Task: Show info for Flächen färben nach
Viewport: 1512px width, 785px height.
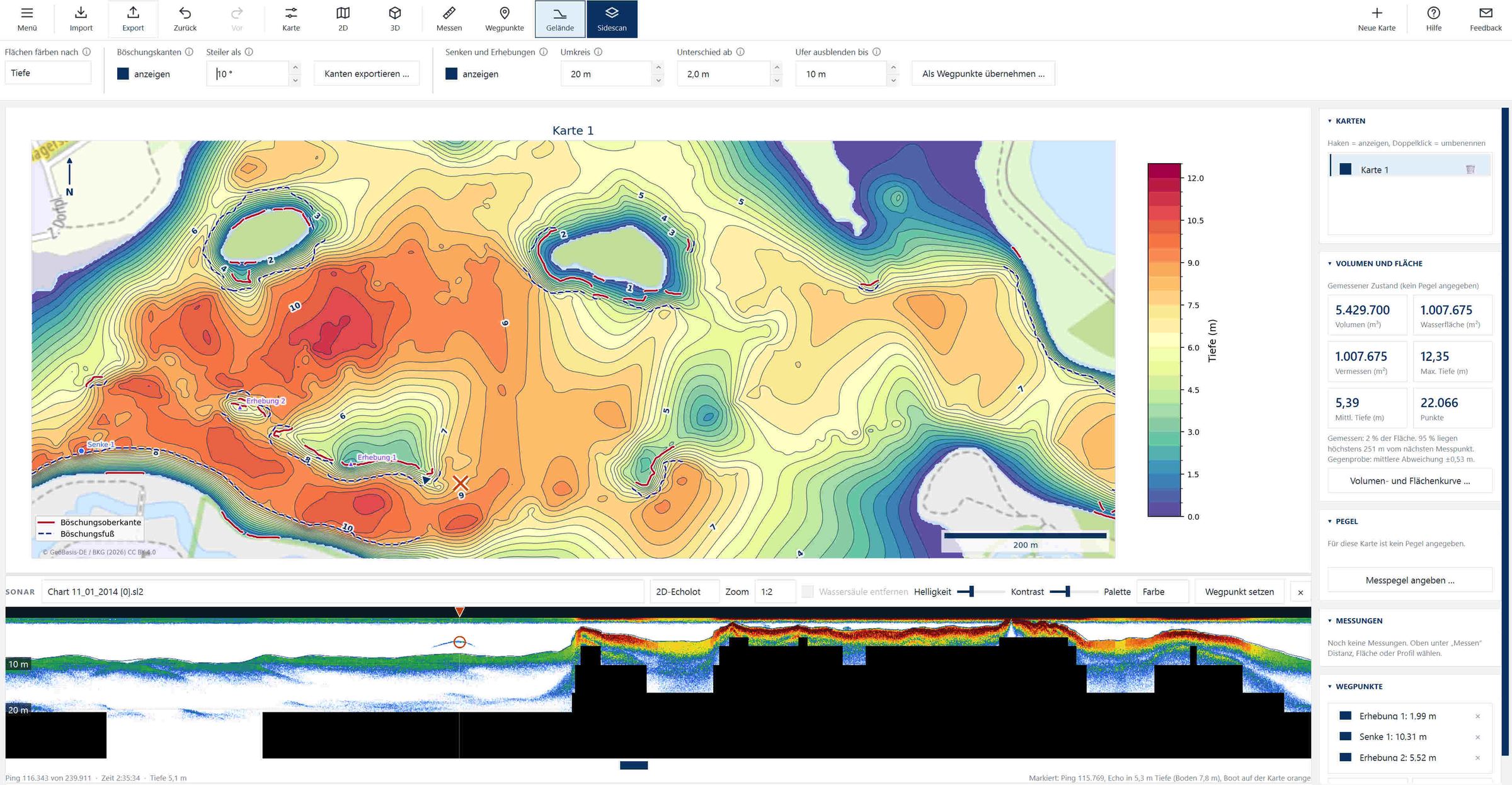Action: coord(87,52)
